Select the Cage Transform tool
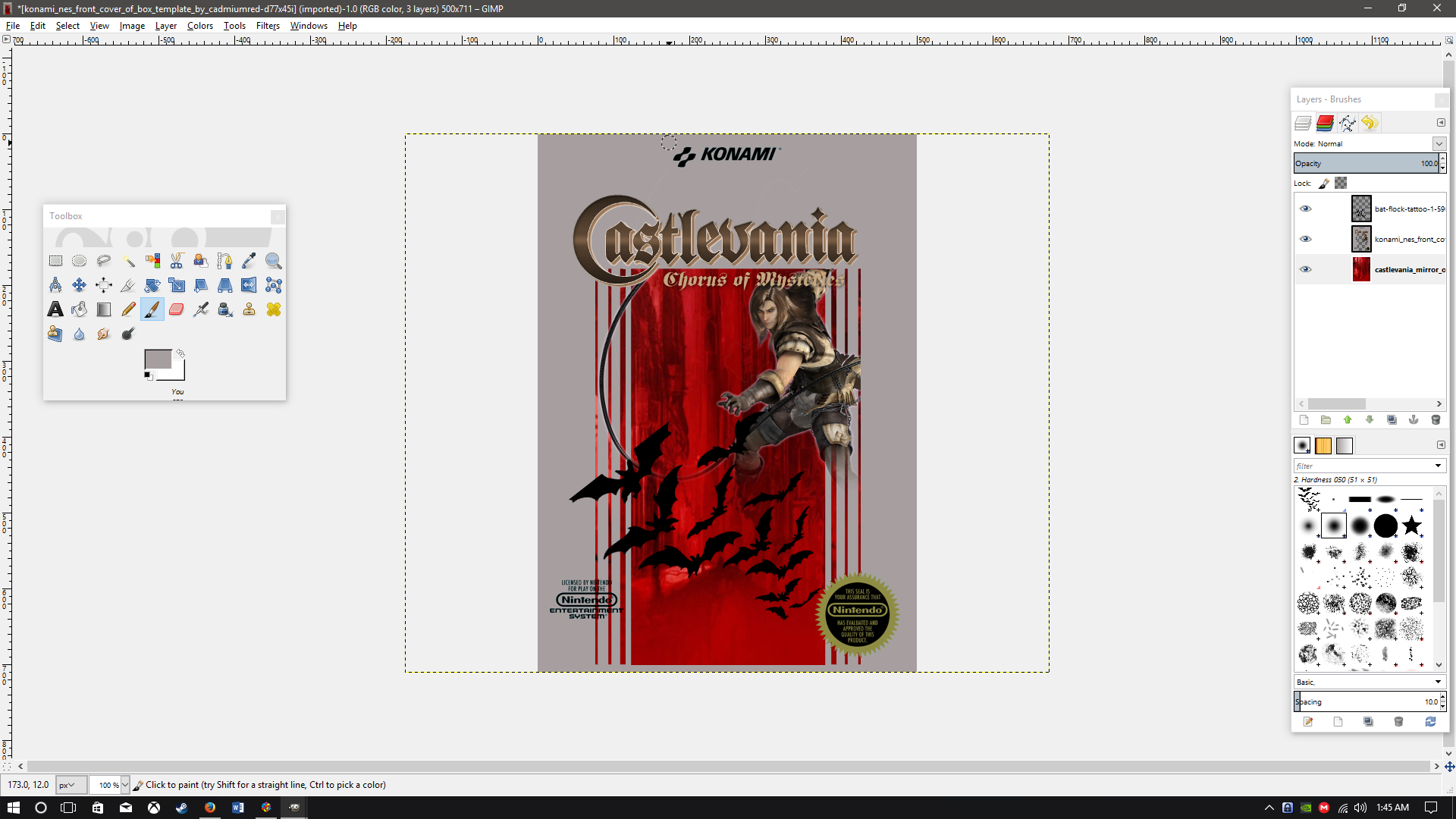1456x819 pixels. pyautogui.click(x=274, y=285)
